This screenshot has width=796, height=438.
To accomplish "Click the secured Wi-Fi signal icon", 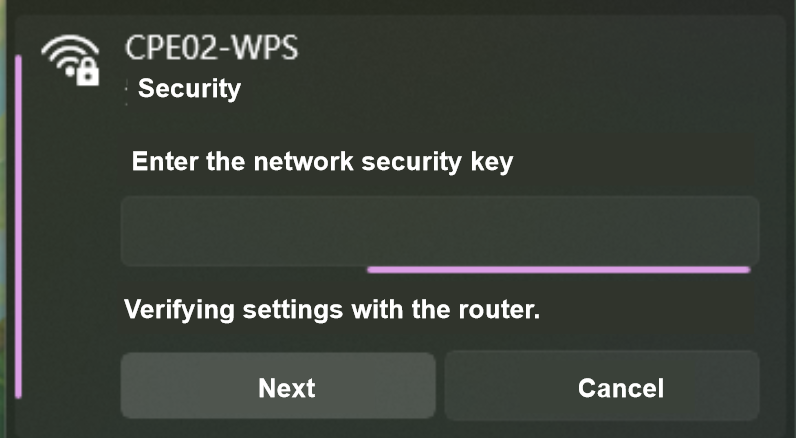I will (x=70, y=61).
